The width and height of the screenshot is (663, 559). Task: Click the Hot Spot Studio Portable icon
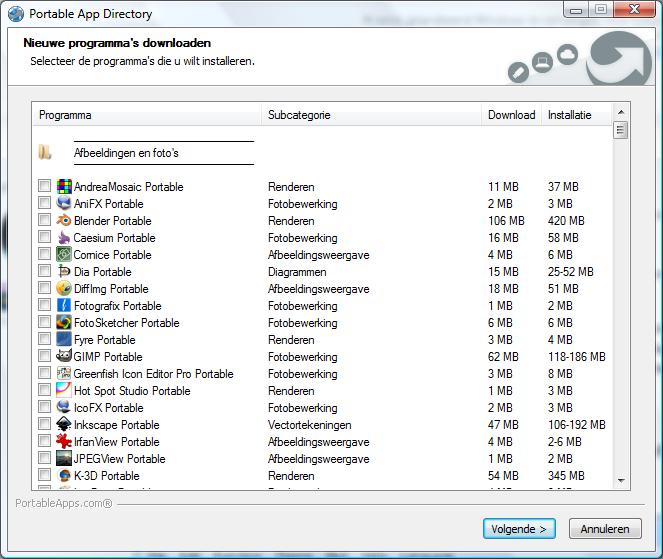pyautogui.click(x=64, y=390)
